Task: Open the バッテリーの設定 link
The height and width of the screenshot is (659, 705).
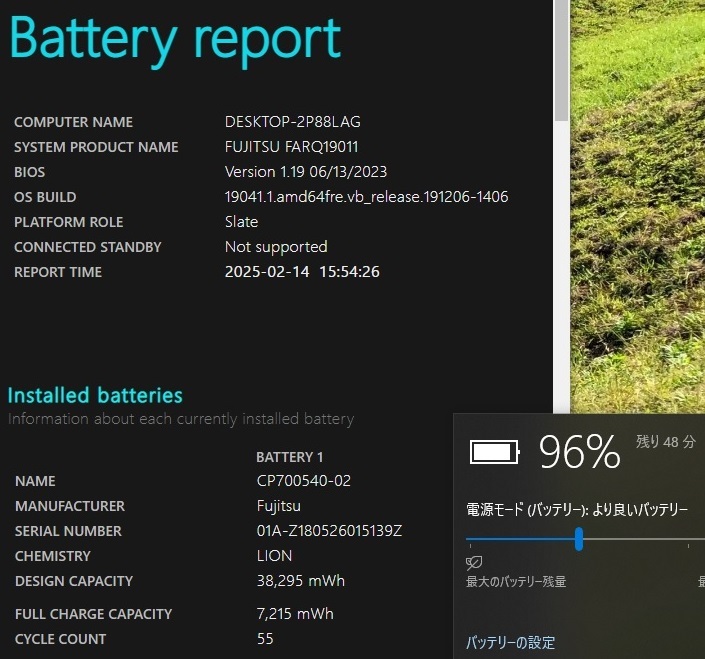Action: click(x=510, y=642)
